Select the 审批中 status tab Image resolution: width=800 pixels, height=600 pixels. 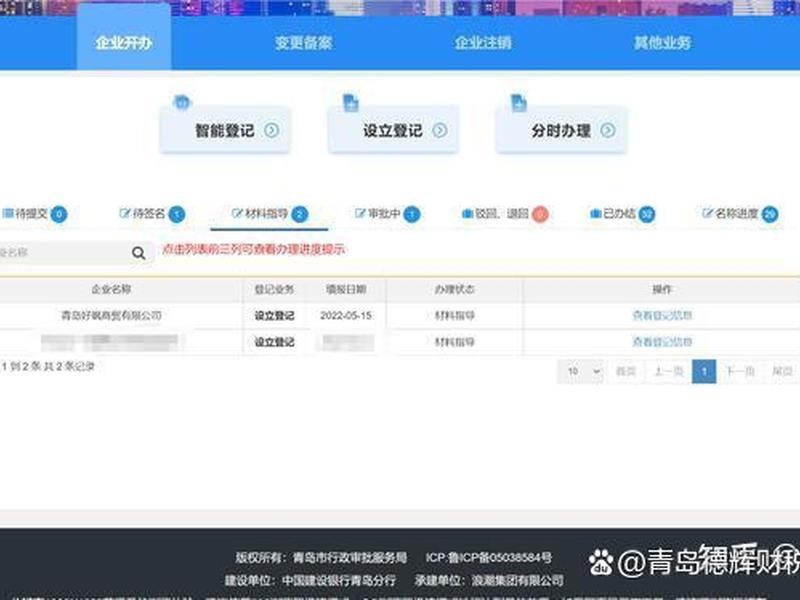[x=387, y=214]
